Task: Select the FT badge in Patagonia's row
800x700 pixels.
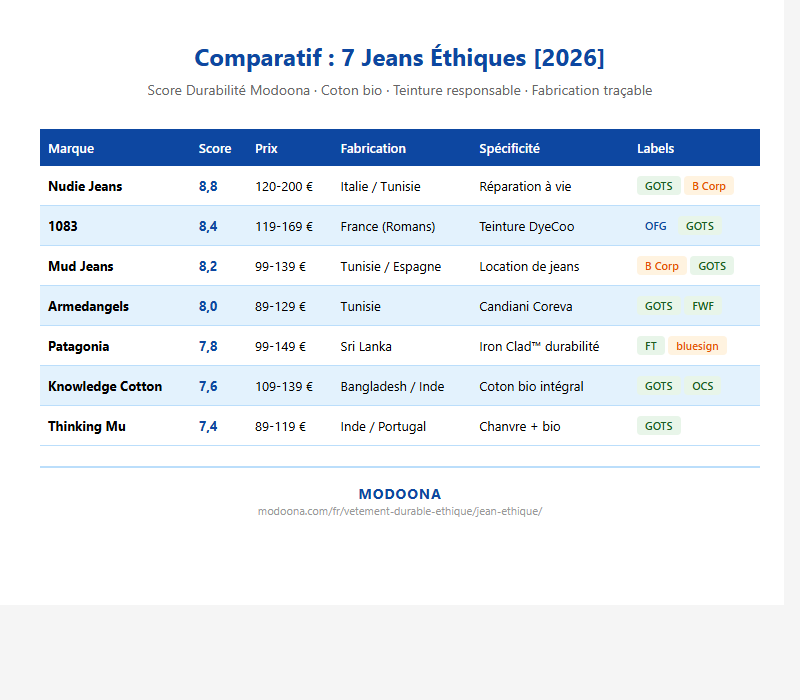Action: [x=651, y=346]
